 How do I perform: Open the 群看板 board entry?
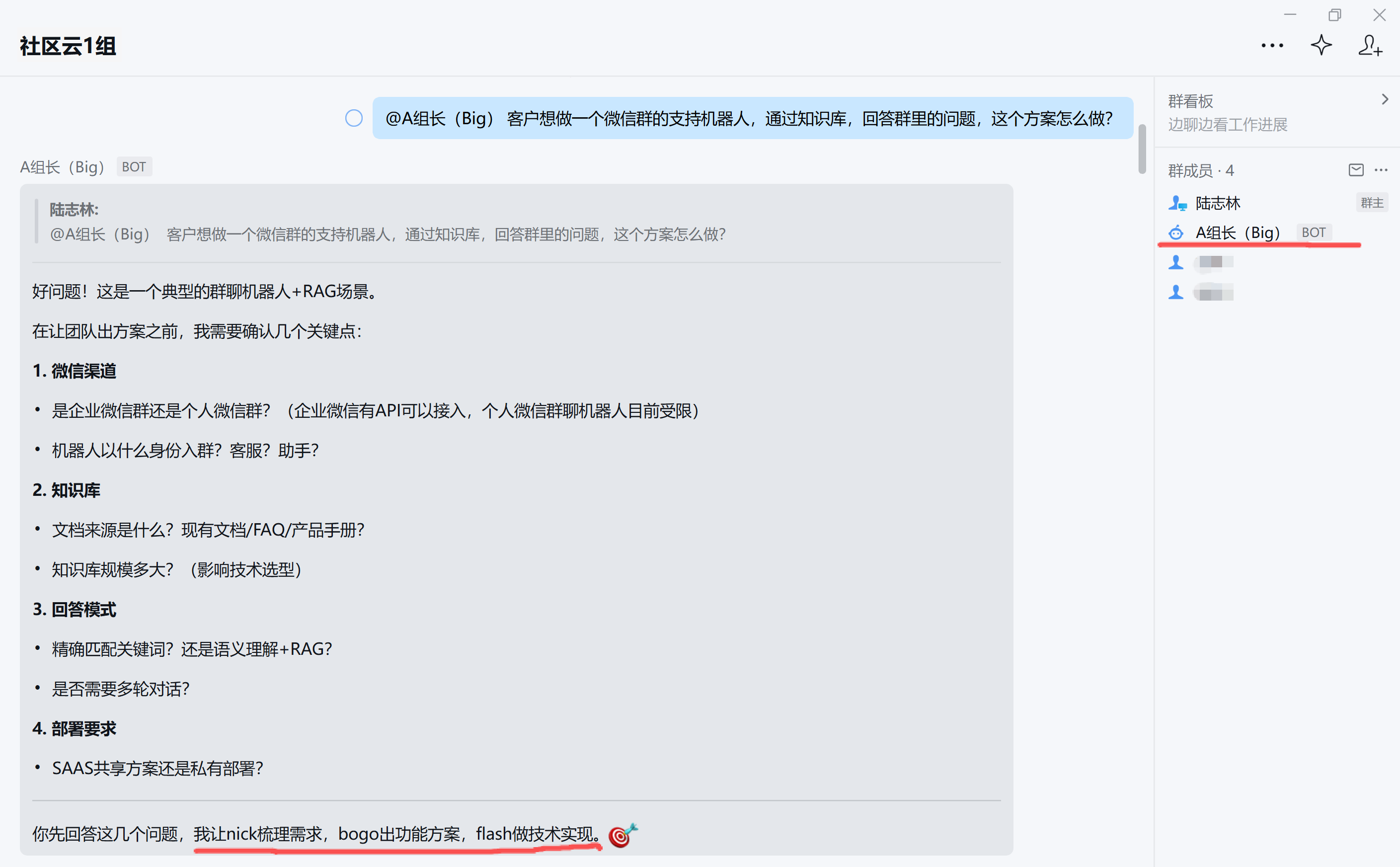point(1277,112)
